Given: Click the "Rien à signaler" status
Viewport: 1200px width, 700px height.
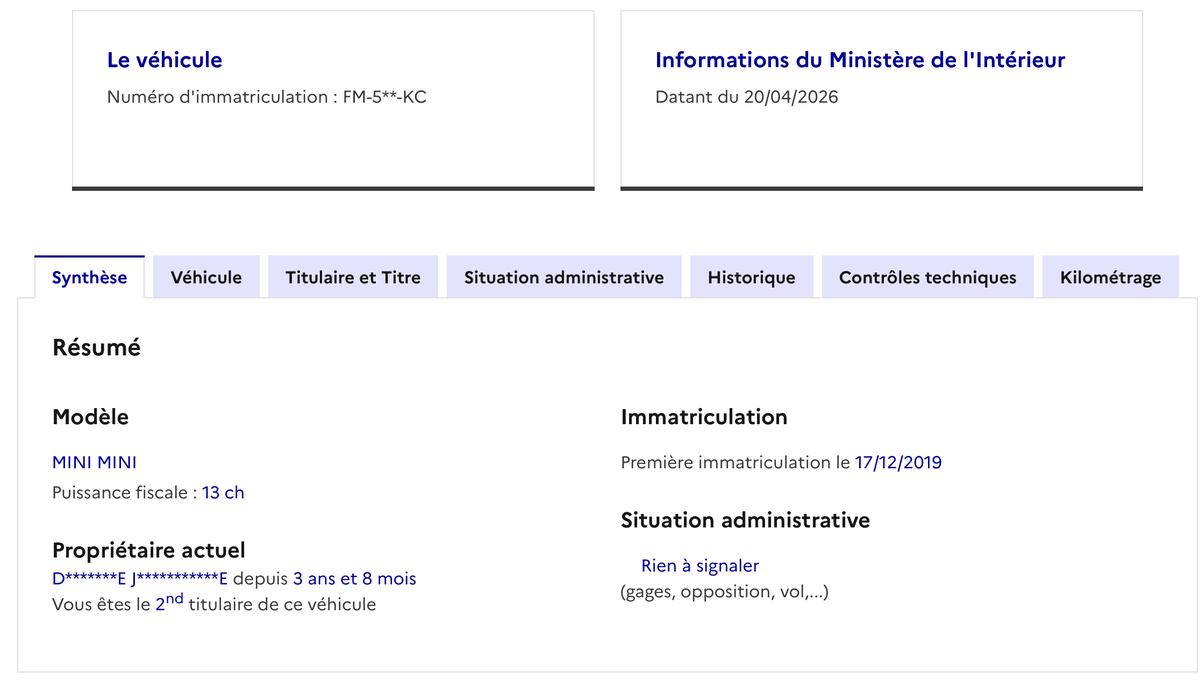Looking at the screenshot, I should (x=700, y=565).
